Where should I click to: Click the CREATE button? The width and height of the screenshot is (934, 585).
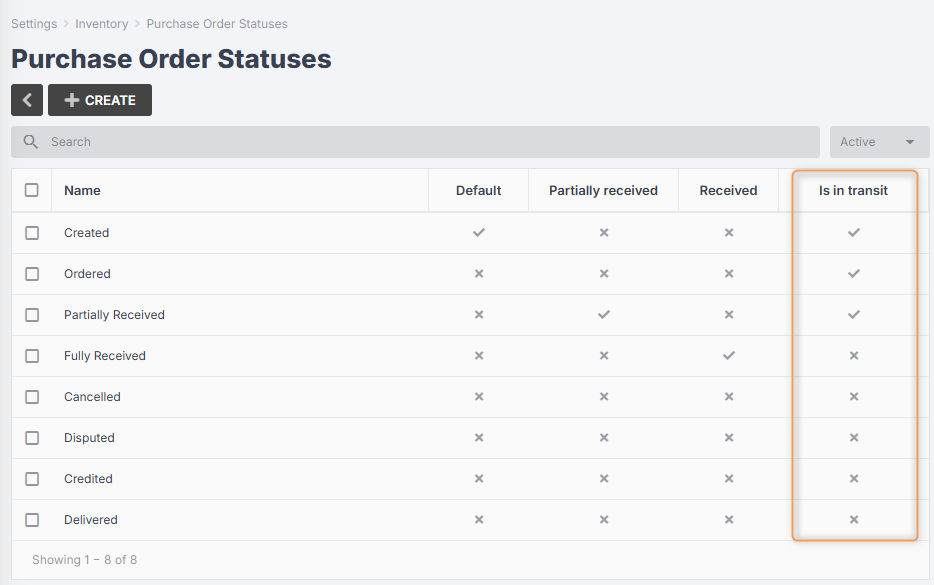pyautogui.click(x=100, y=100)
